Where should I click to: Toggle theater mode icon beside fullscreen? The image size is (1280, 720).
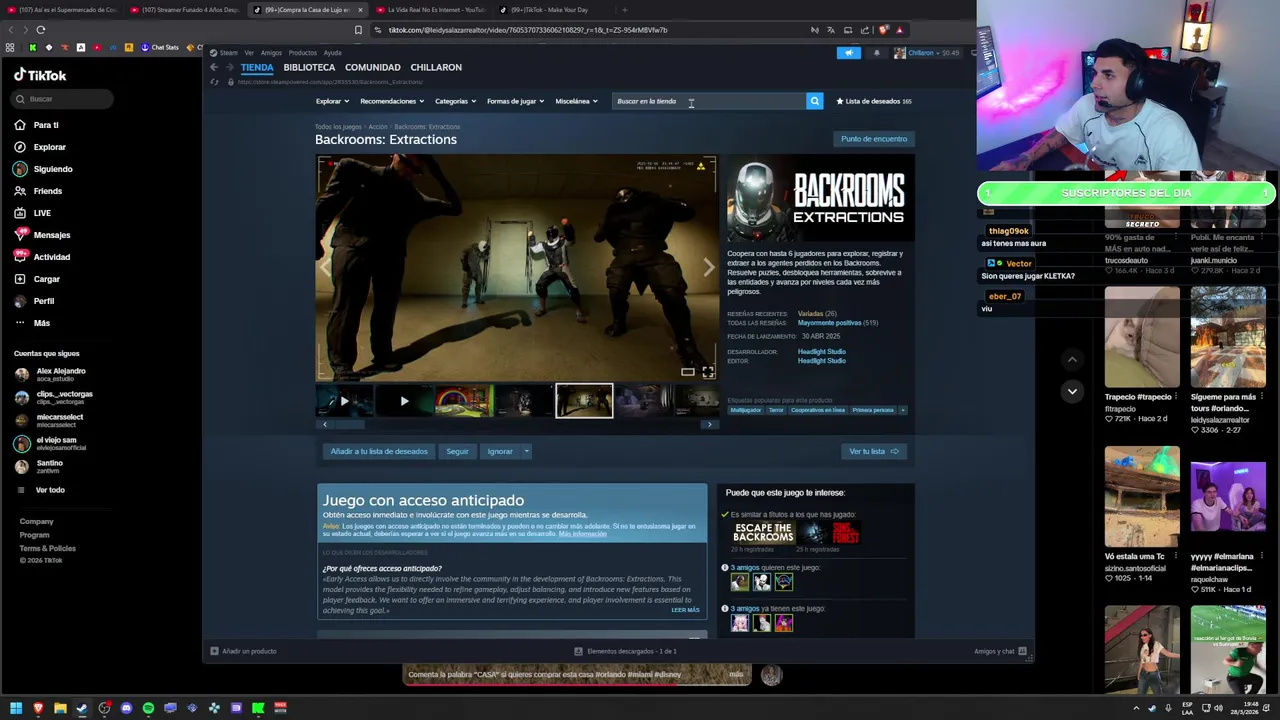(688, 372)
